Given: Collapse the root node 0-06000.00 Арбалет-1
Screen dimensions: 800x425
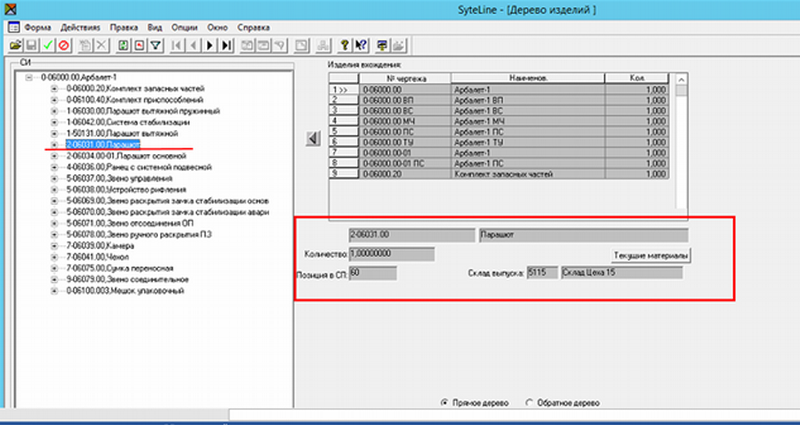Looking at the screenshot, I should 29,77.
